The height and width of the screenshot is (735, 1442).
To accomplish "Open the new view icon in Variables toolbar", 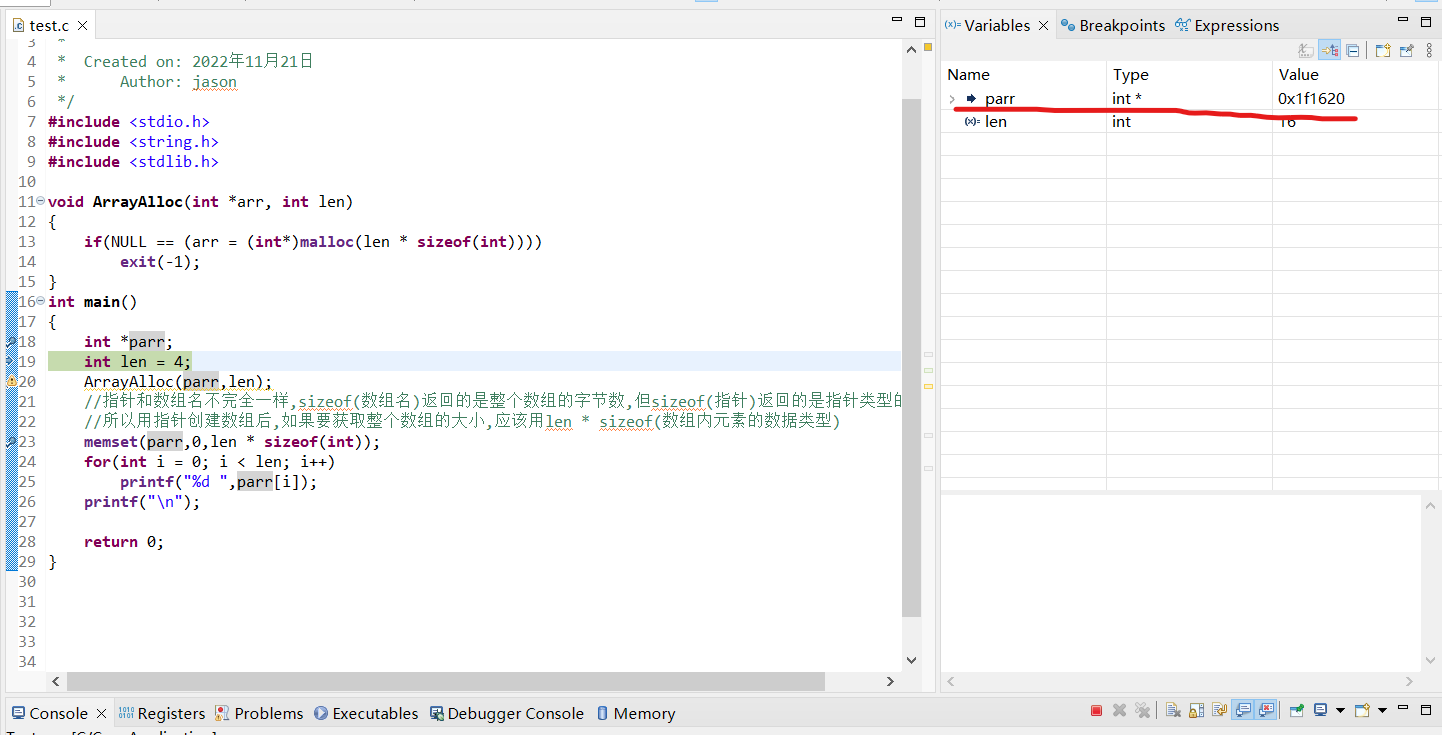I will 1383,50.
